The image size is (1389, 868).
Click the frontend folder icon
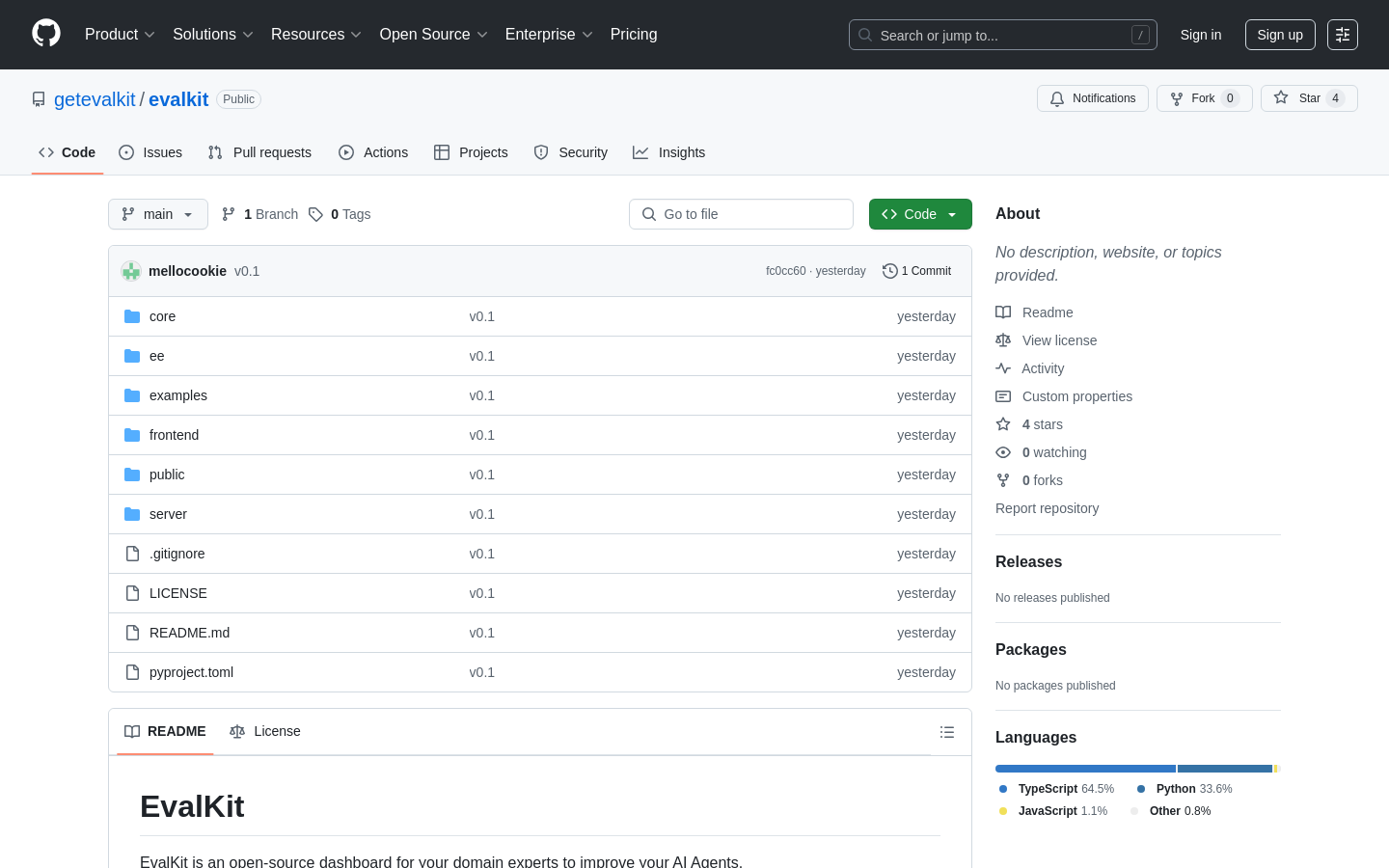tap(132, 435)
